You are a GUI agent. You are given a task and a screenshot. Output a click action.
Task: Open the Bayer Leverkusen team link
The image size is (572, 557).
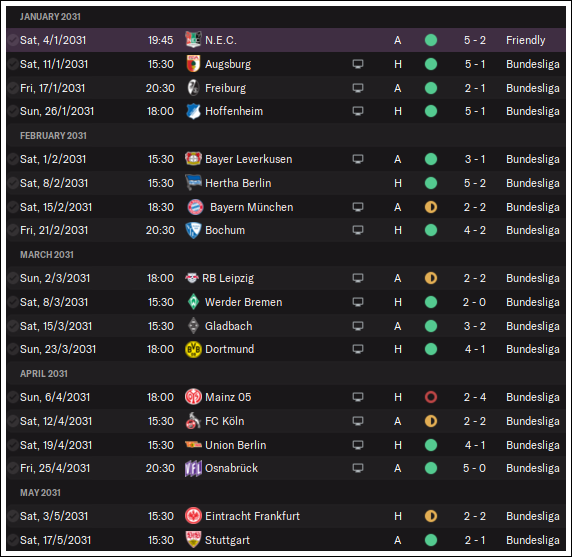click(x=248, y=159)
